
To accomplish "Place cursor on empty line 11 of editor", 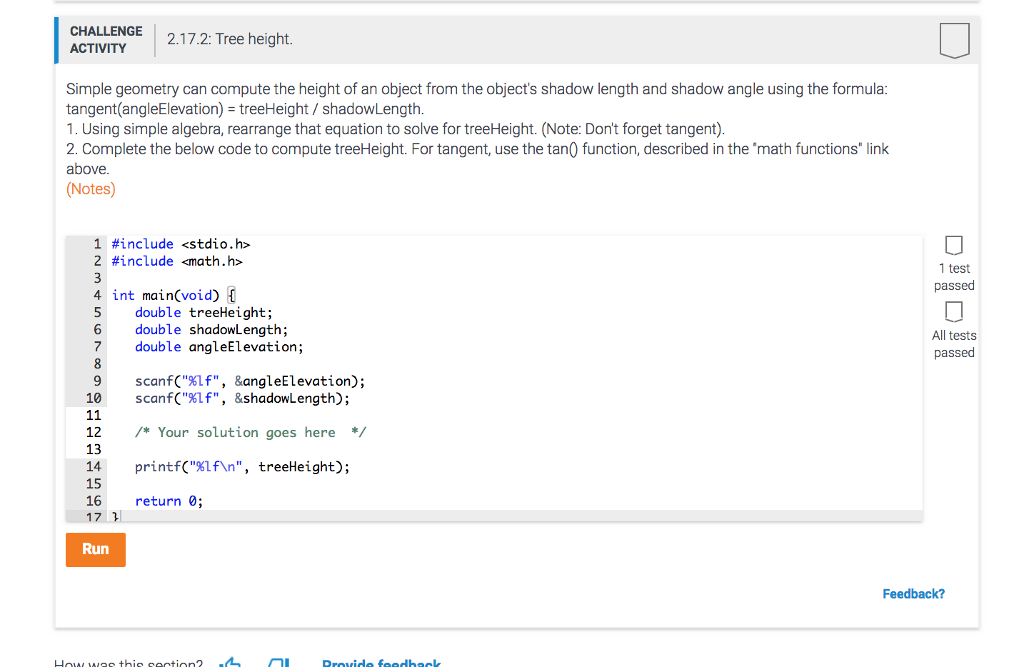I will click(513, 415).
